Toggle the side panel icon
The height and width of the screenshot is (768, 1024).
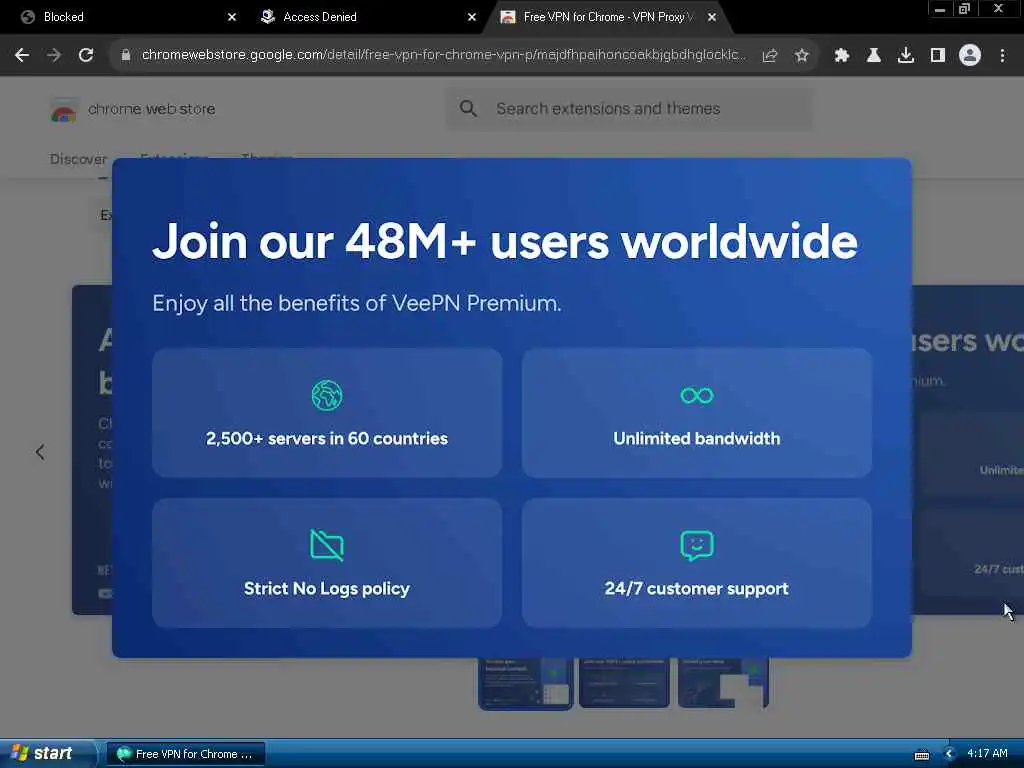[938, 56]
